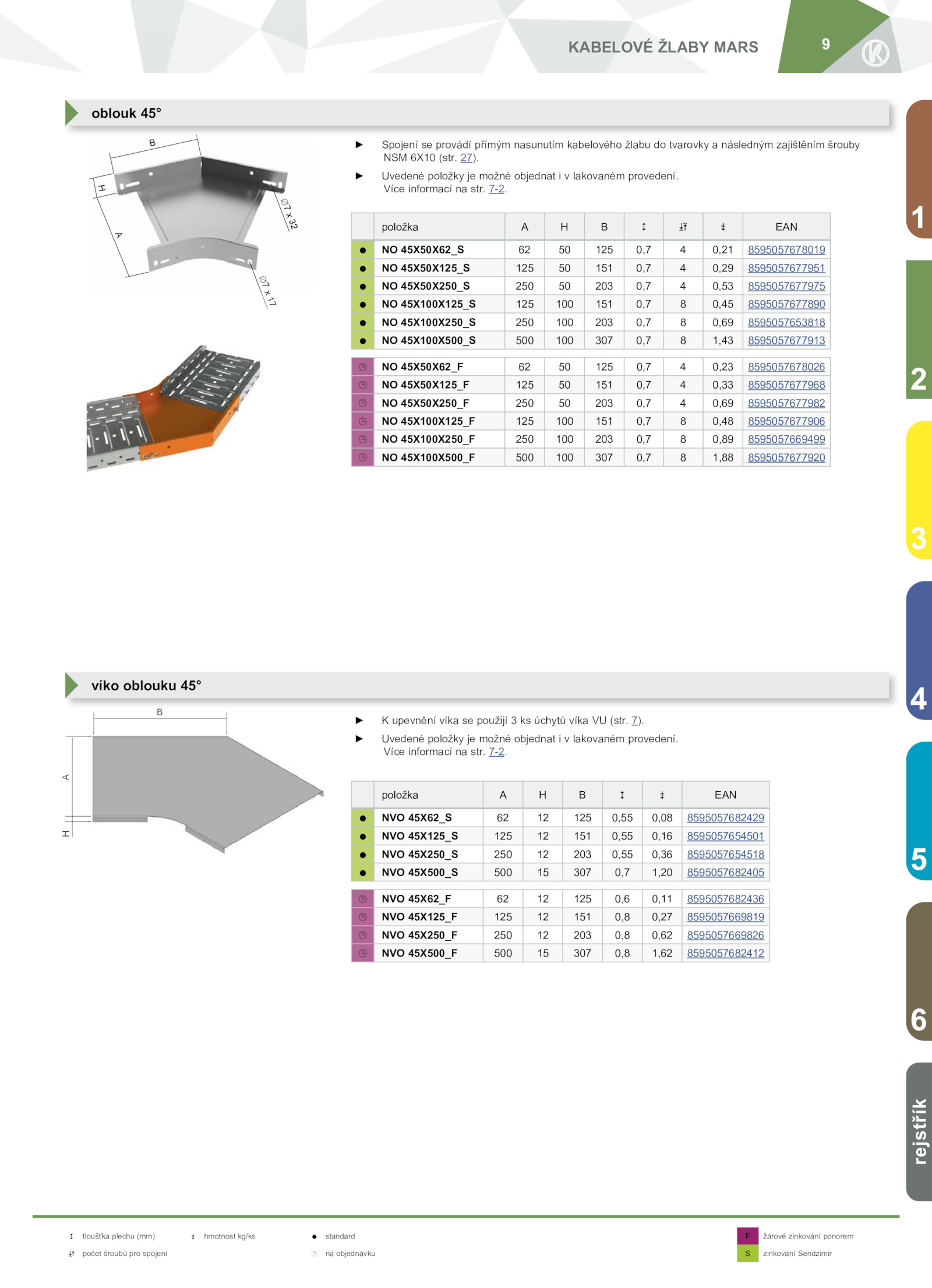Follow the 7-2 link in oblouk 45° notes
The image size is (932, 1288).
coord(496,189)
